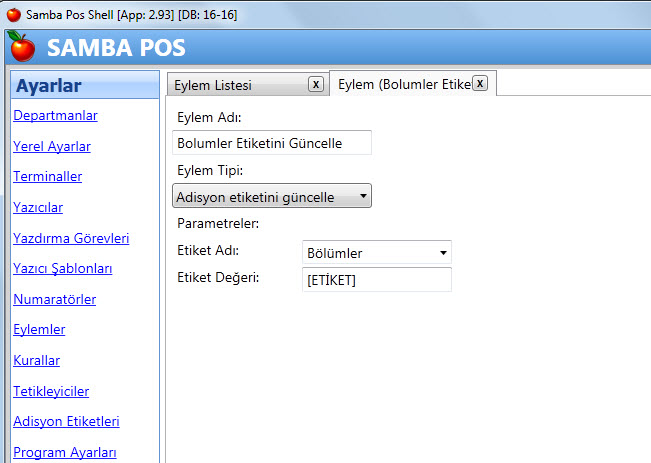Switch to the Eylem Listesi tab
Viewport: 651px width, 463px height.
click(235, 85)
